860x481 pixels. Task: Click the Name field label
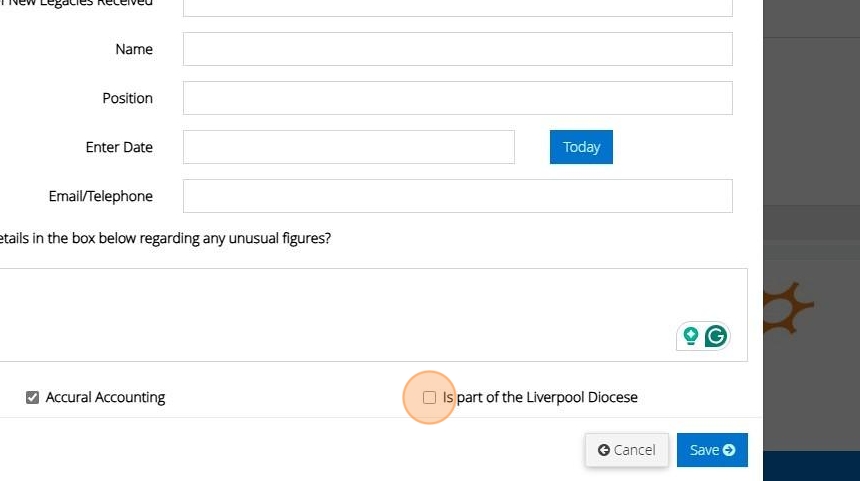pyautogui.click(x=134, y=49)
